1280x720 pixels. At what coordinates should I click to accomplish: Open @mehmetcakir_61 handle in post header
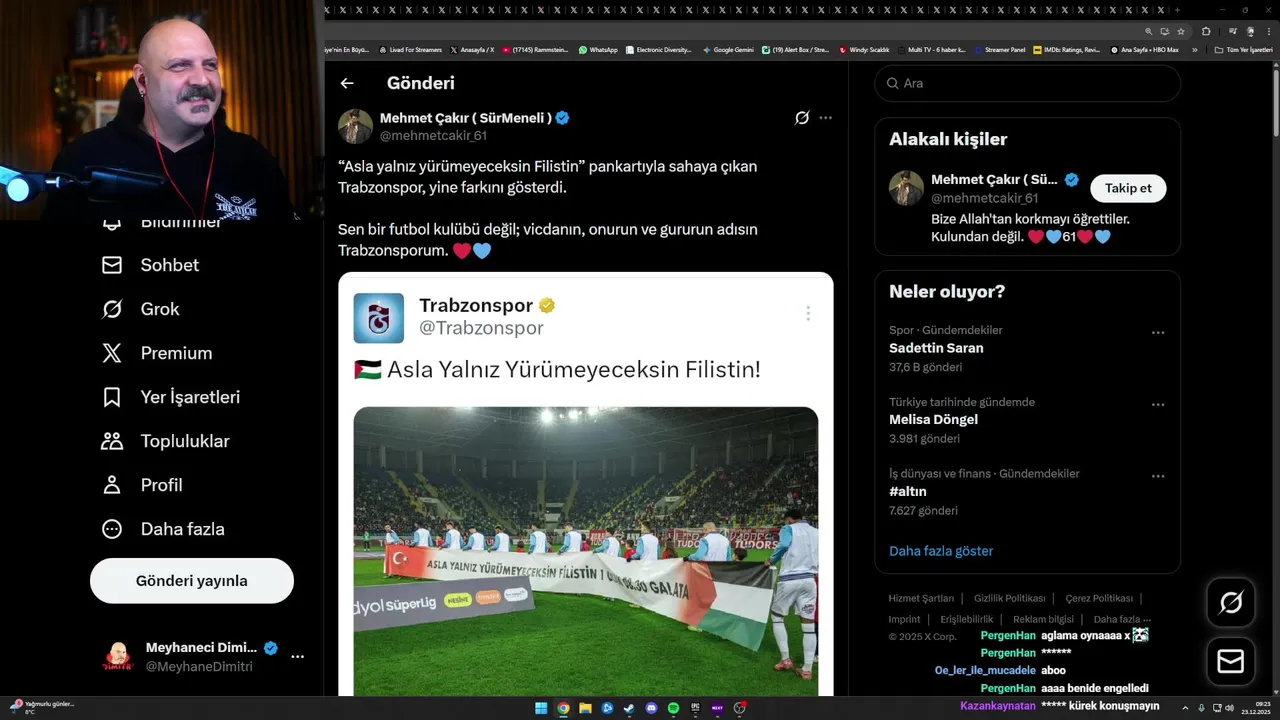433,136
